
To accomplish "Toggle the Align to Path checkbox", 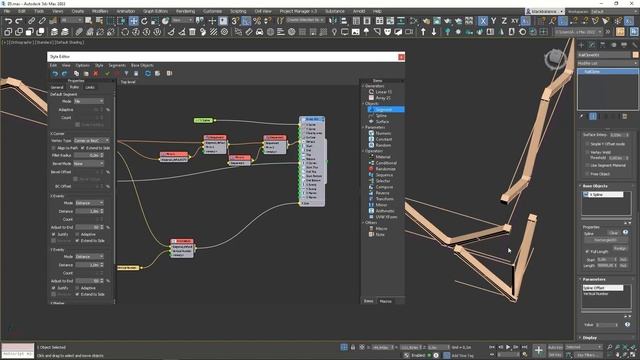I will pyautogui.click(x=53, y=148).
